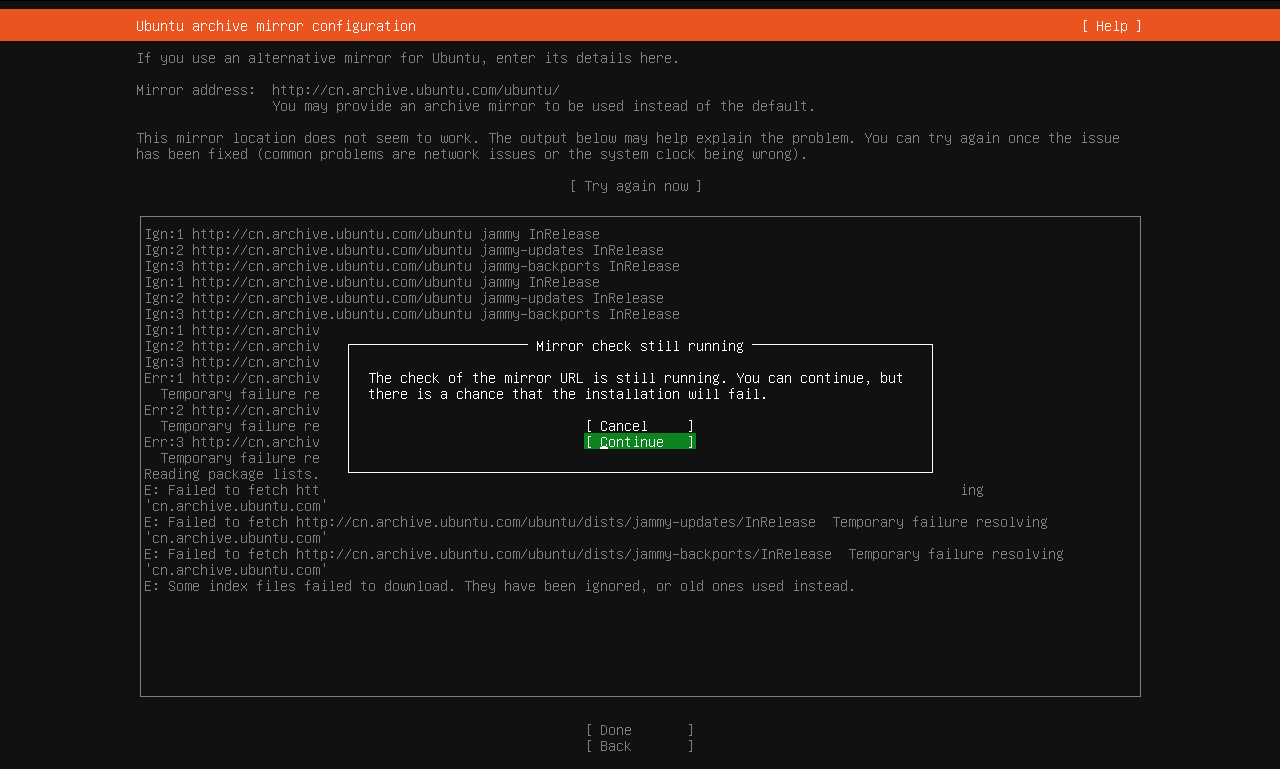
Task: Focus the Mirror address URL field
Action: point(416,90)
